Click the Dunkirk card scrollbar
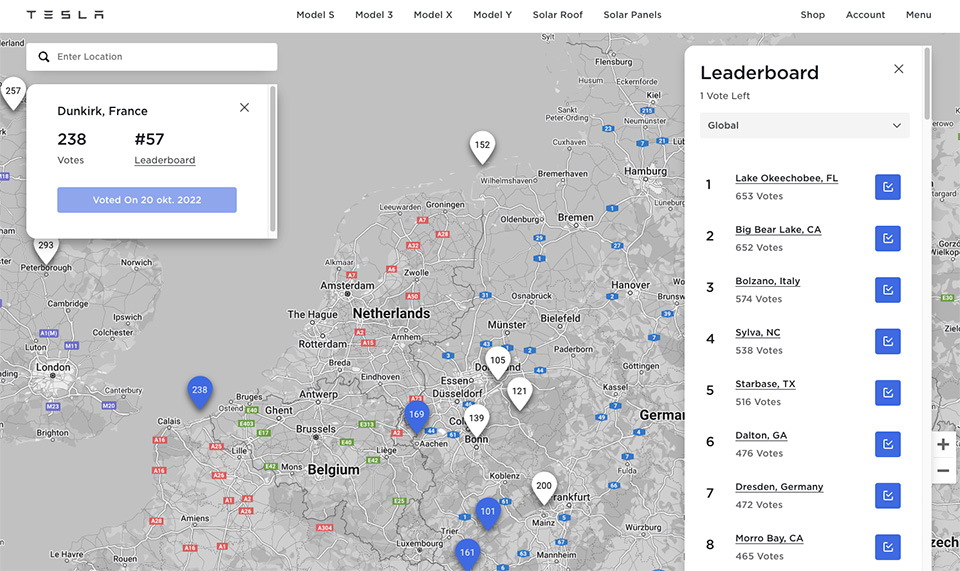Screen dimensions: 960x571 click(272, 159)
